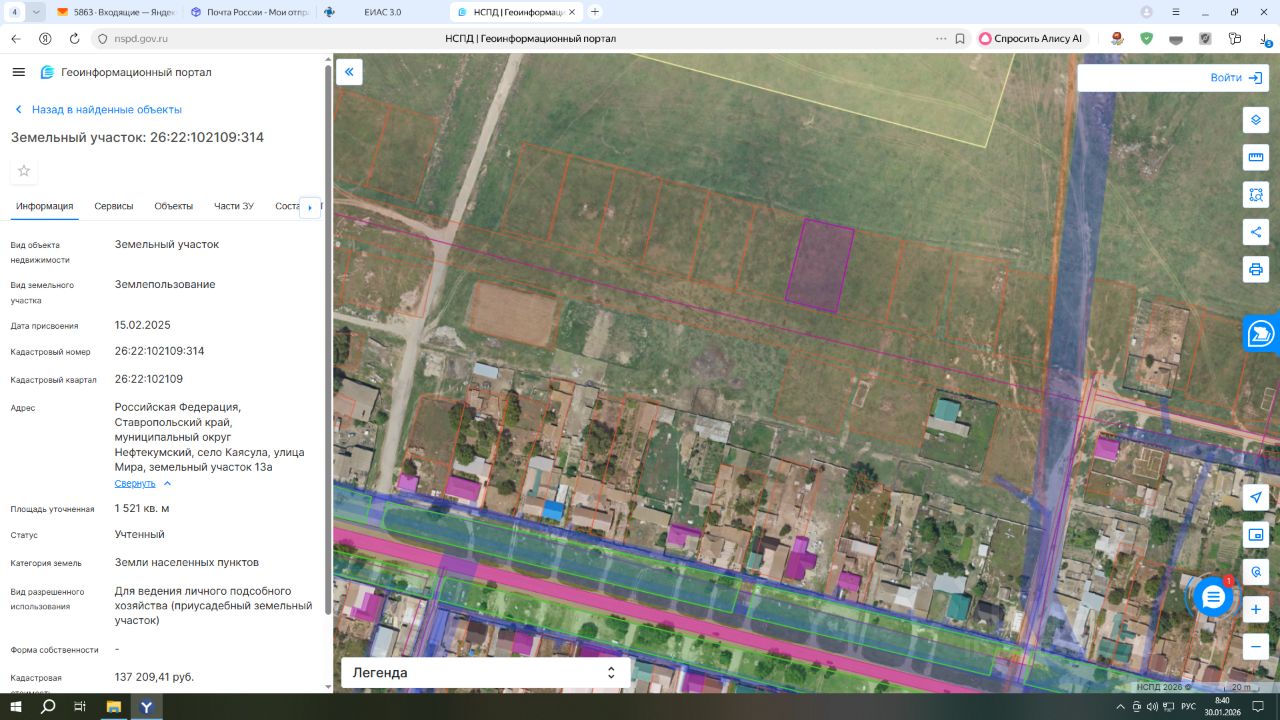Open the taskbar clock and date
The width and height of the screenshot is (1280, 720).
(x=1222, y=707)
